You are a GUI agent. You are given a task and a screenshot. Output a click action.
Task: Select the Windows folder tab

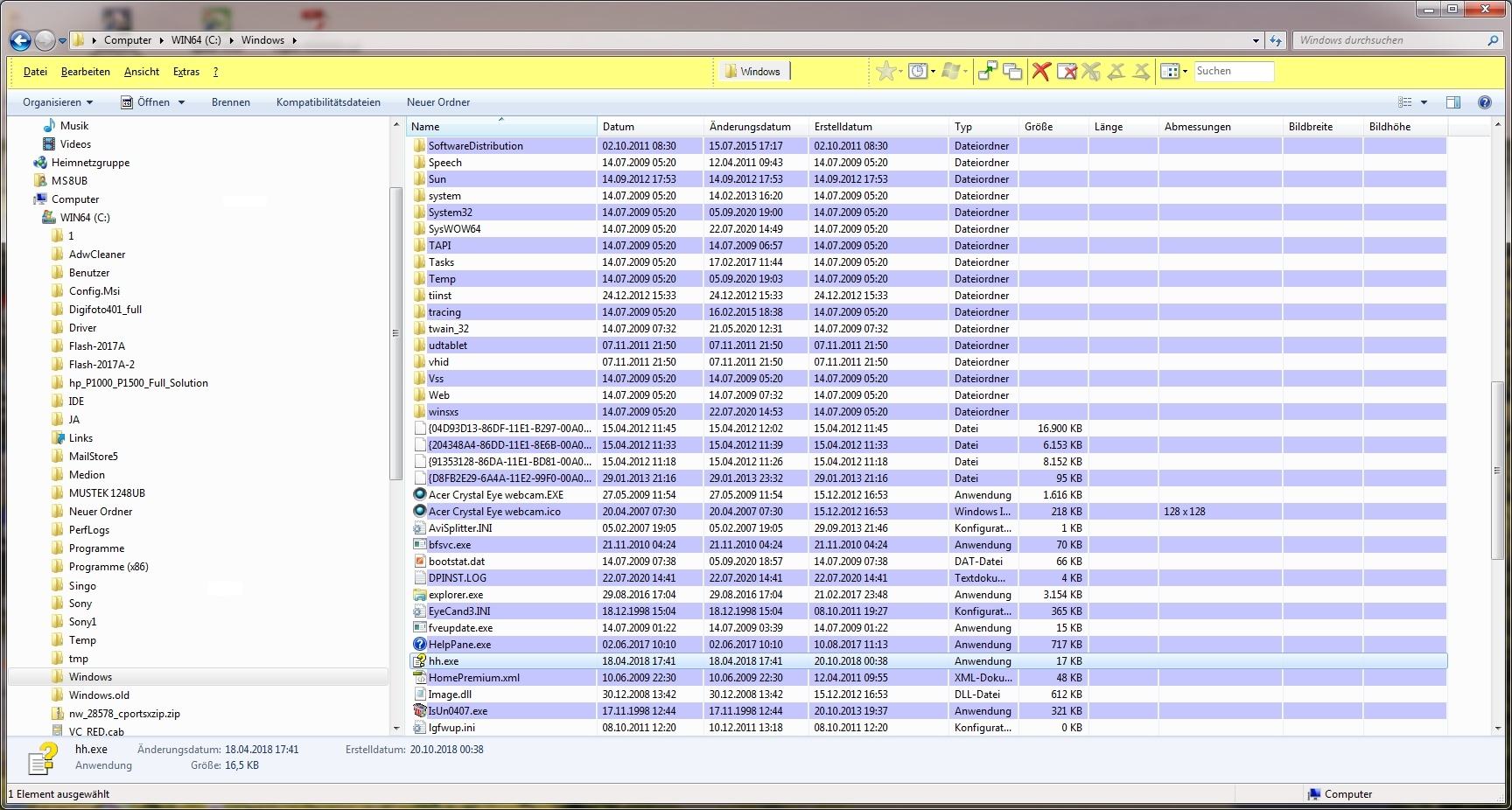[753, 72]
